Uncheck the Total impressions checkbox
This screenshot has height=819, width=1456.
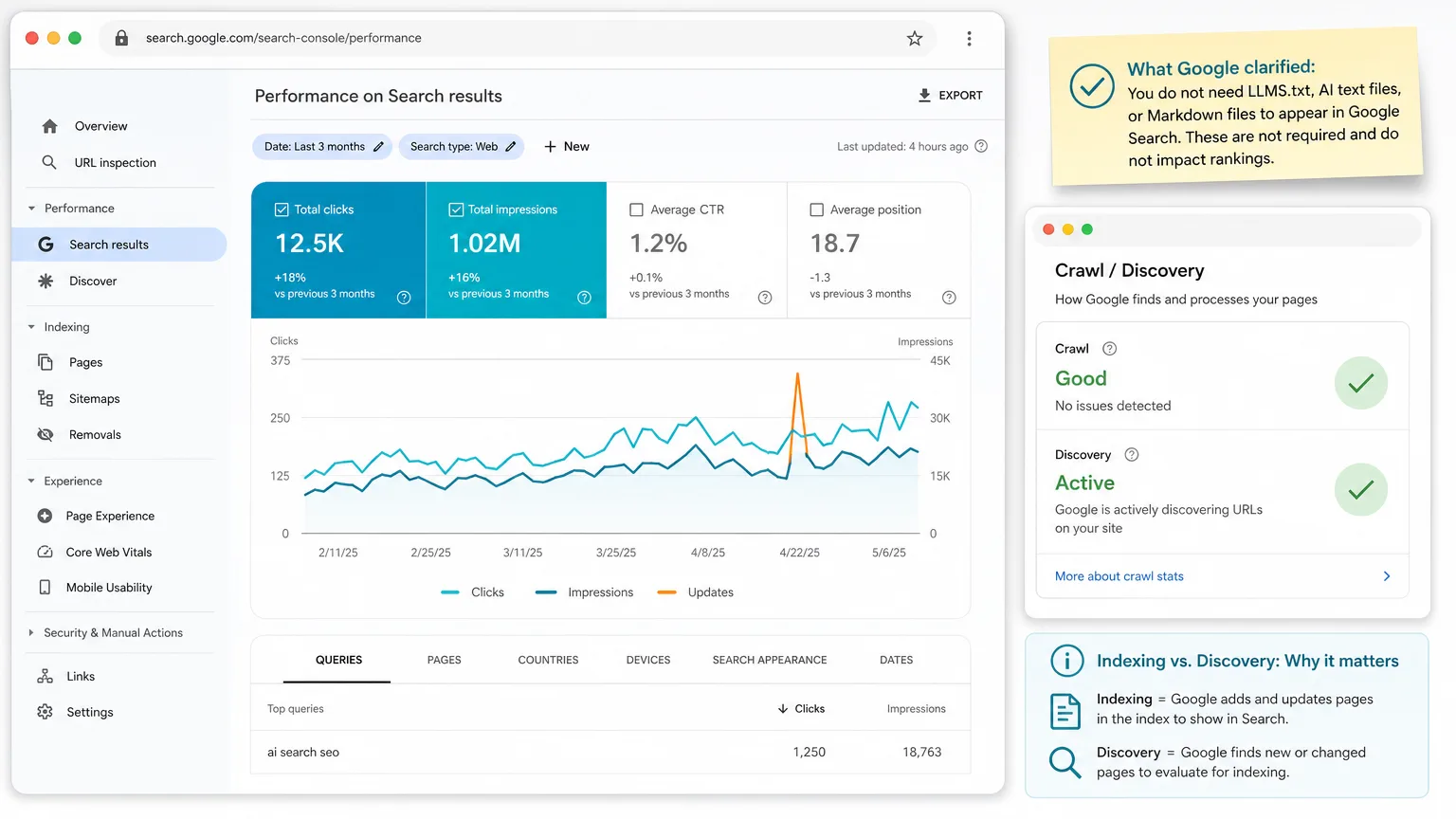[456, 209]
